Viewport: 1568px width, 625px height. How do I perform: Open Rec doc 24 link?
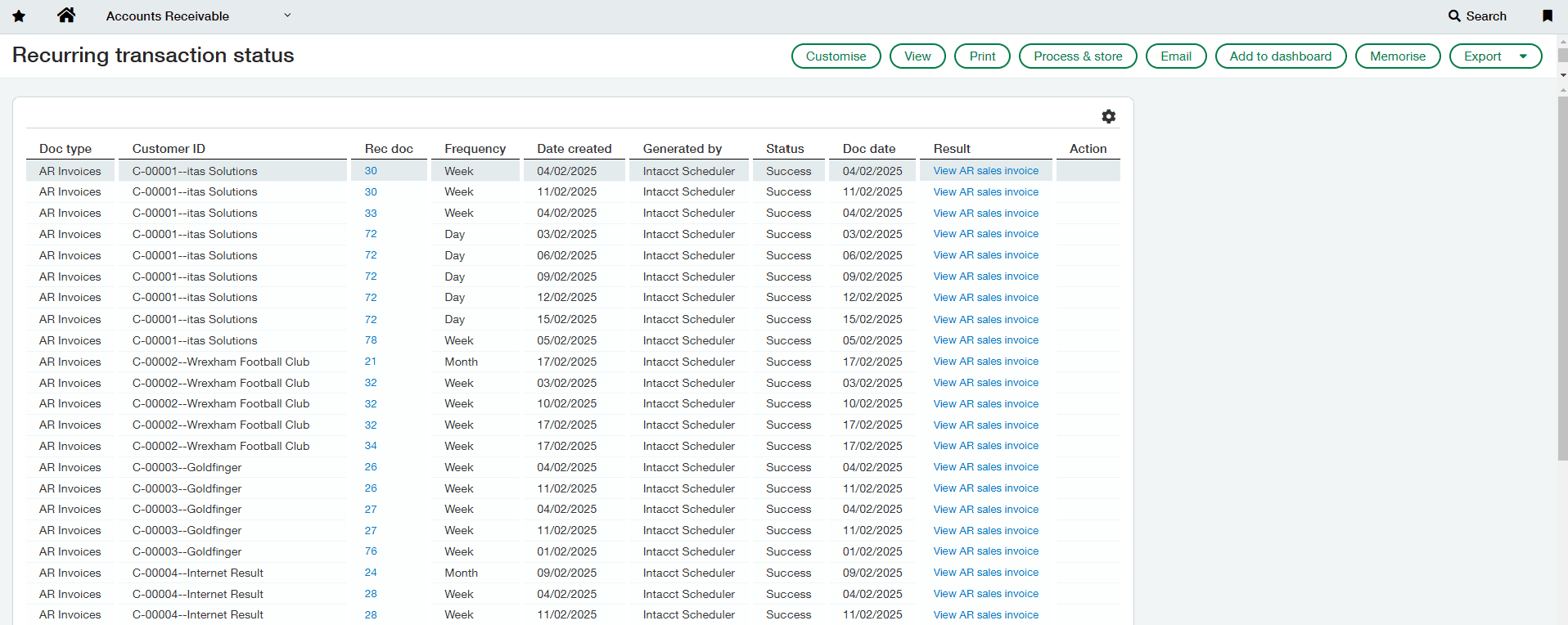371,573
